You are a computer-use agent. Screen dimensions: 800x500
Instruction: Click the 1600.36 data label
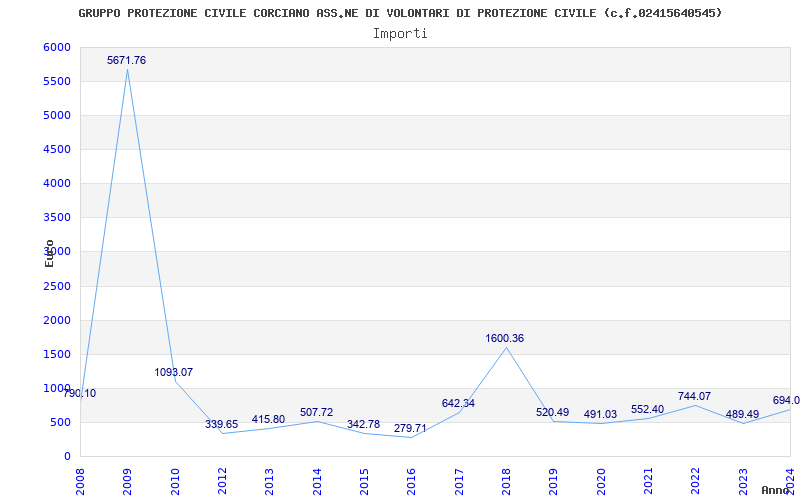[505, 338]
